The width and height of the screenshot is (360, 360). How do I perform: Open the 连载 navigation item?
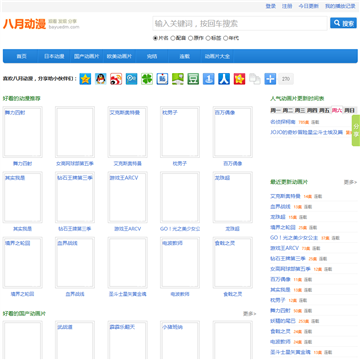point(184,56)
